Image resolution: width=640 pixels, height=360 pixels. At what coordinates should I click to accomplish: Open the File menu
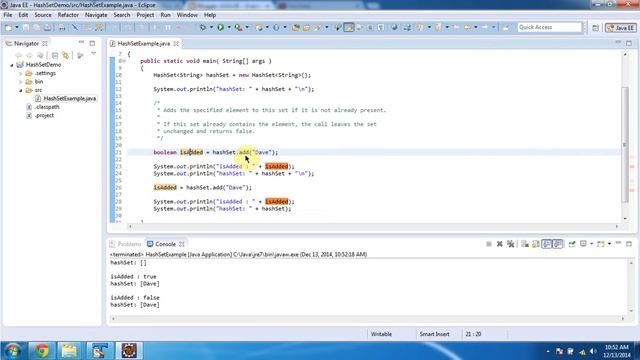click(x=8, y=15)
